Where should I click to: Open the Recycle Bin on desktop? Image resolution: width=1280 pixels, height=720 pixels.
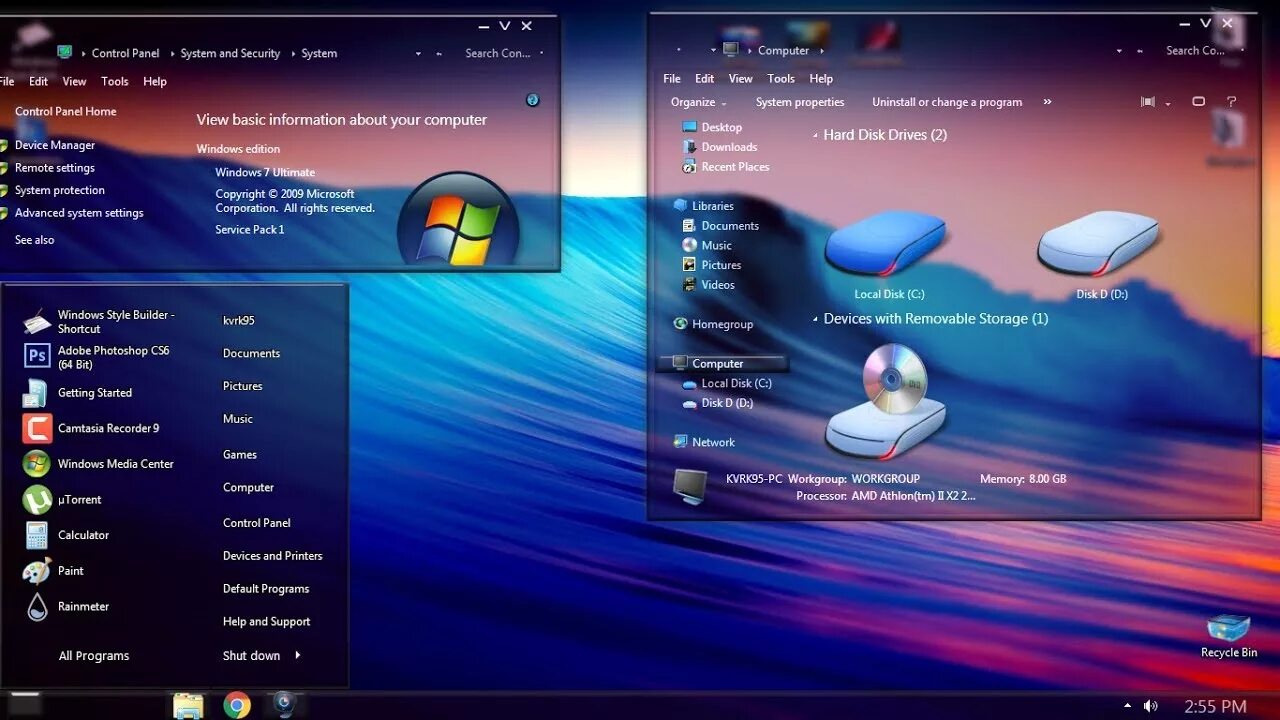(x=1229, y=628)
